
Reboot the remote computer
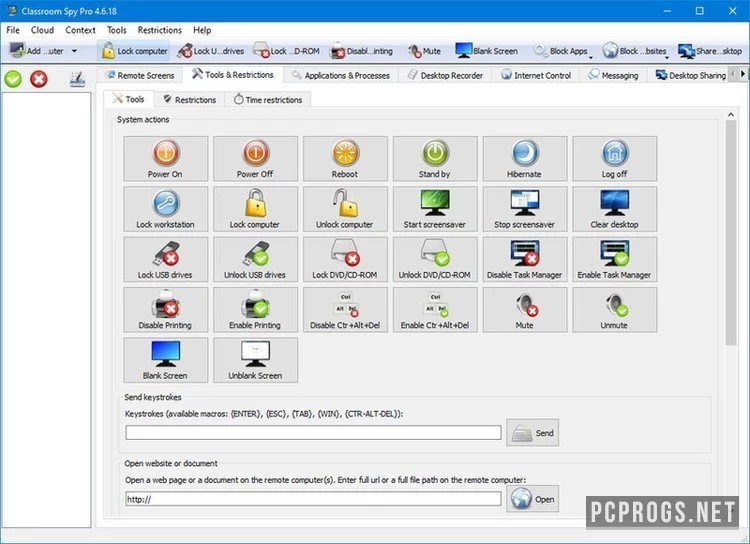(345, 159)
